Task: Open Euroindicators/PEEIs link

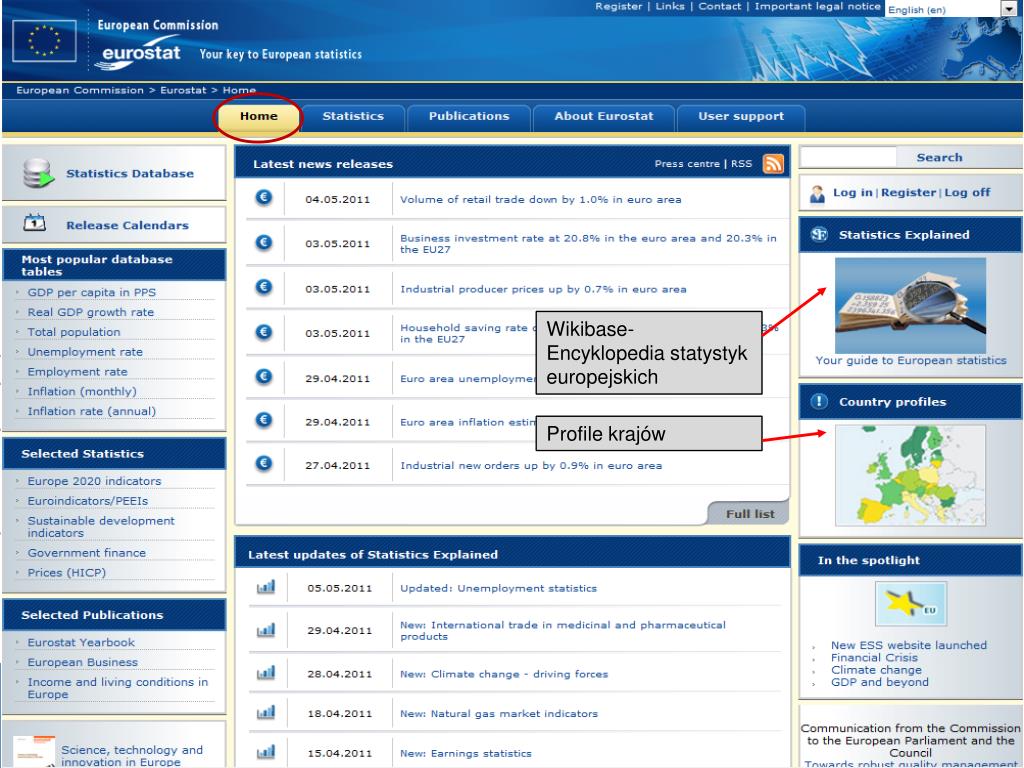Action: [x=88, y=501]
